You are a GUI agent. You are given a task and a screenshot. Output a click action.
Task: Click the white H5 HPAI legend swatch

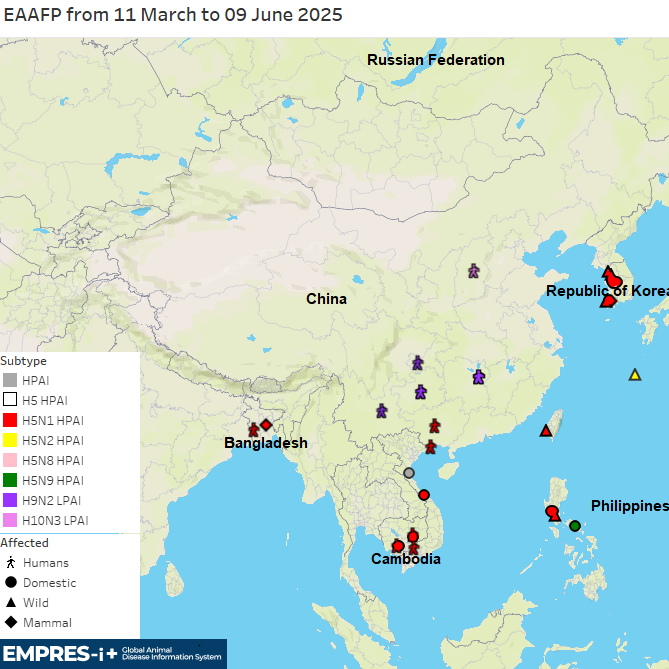click(x=10, y=400)
